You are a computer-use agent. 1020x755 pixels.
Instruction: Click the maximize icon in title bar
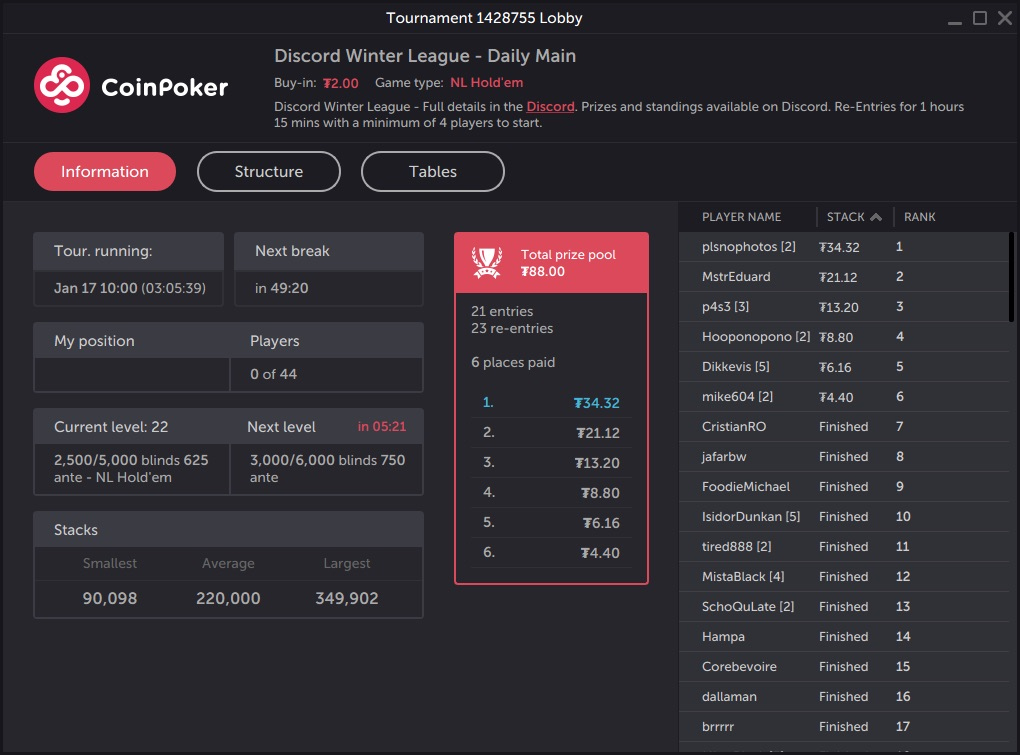pyautogui.click(x=981, y=17)
